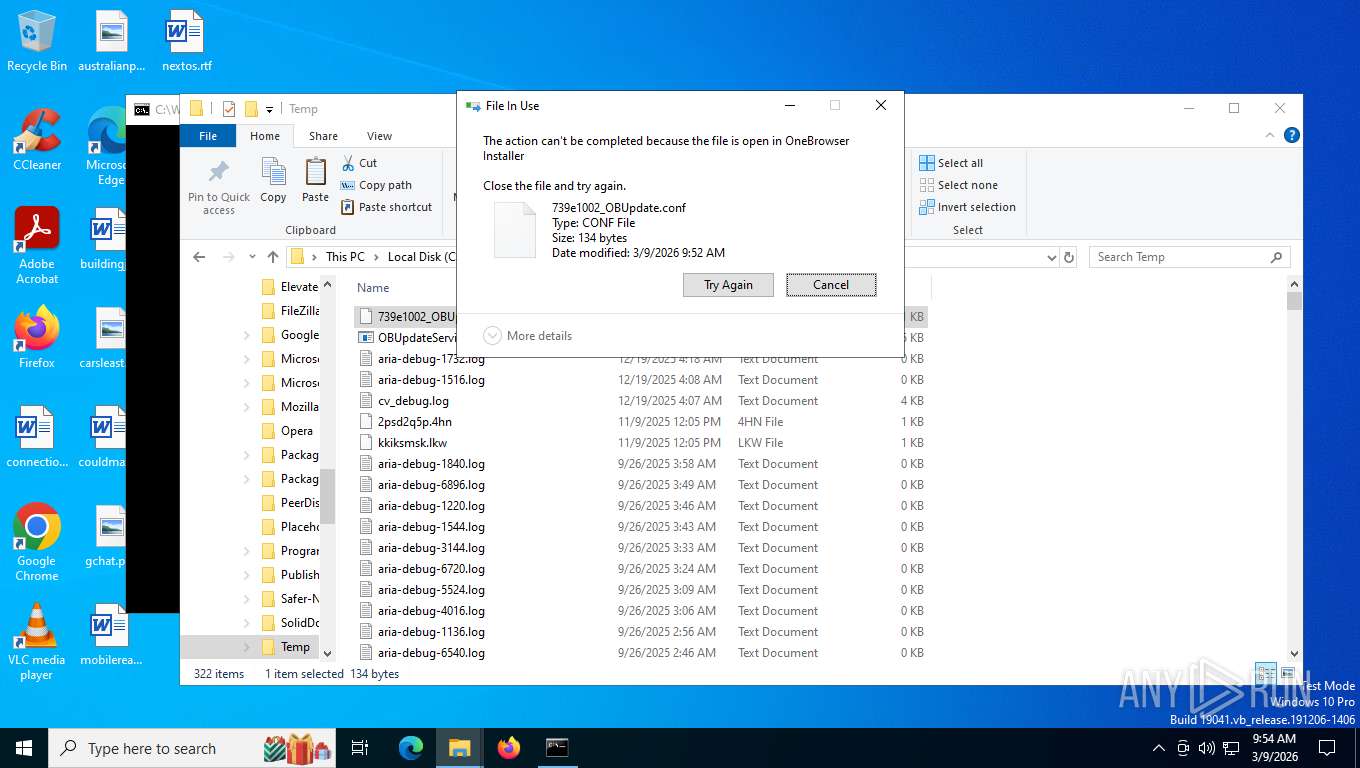Open Task View on taskbar
This screenshot has height=768, width=1360.
click(x=360, y=748)
